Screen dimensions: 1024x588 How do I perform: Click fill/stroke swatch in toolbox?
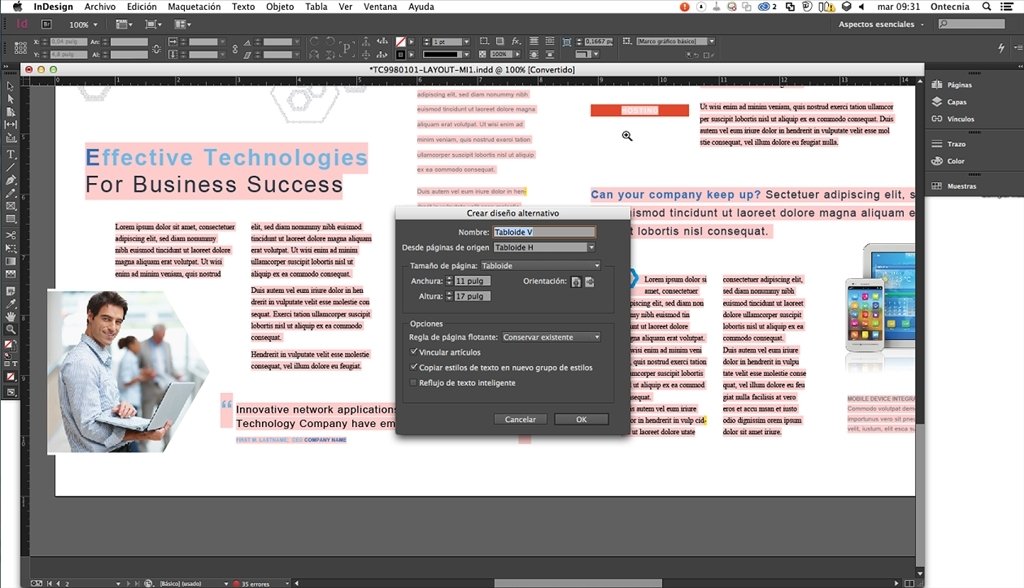point(10,344)
